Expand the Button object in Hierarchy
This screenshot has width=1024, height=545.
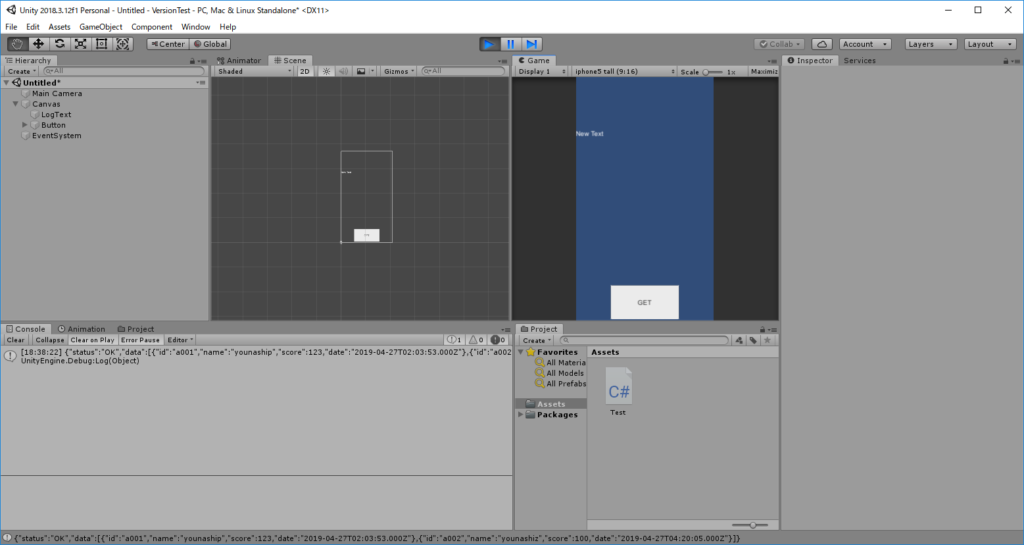pyautogui.click(x=24, y=125)
